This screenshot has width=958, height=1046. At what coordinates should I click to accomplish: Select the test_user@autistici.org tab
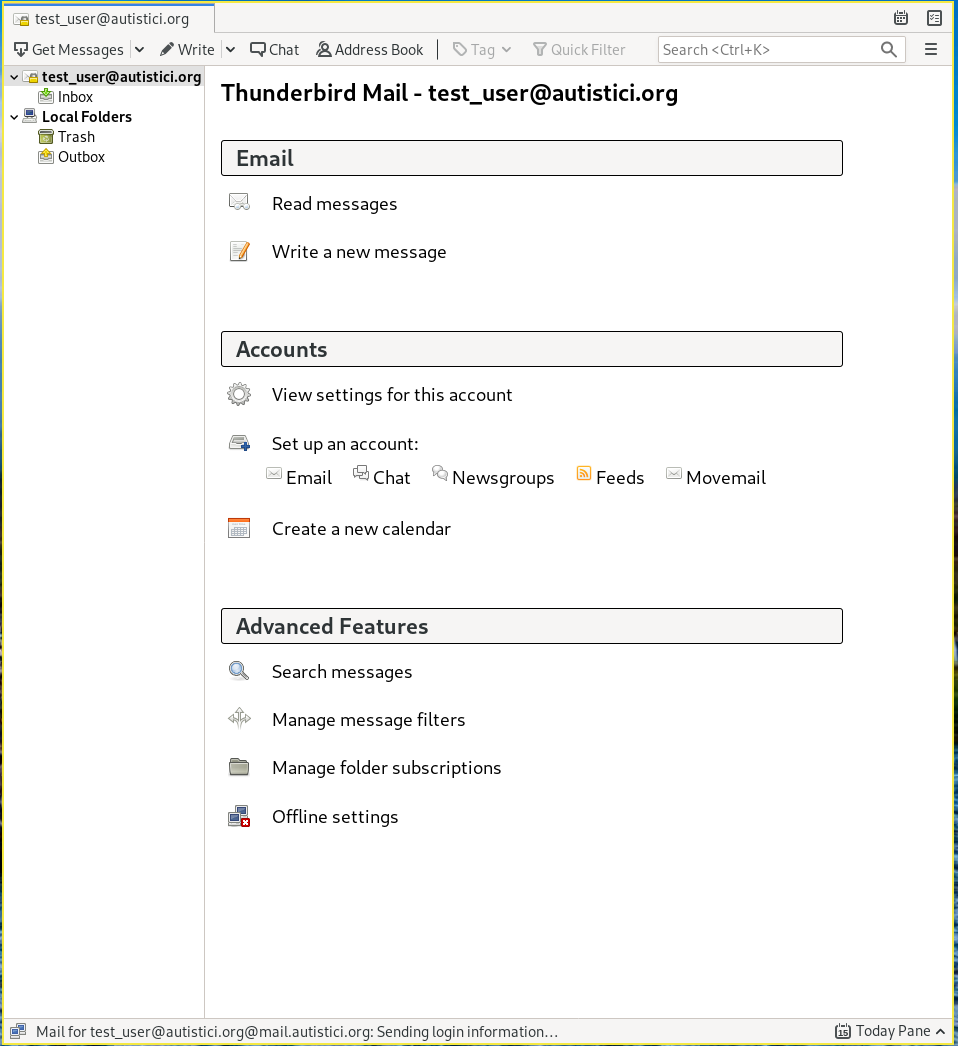tap(108, 18)
